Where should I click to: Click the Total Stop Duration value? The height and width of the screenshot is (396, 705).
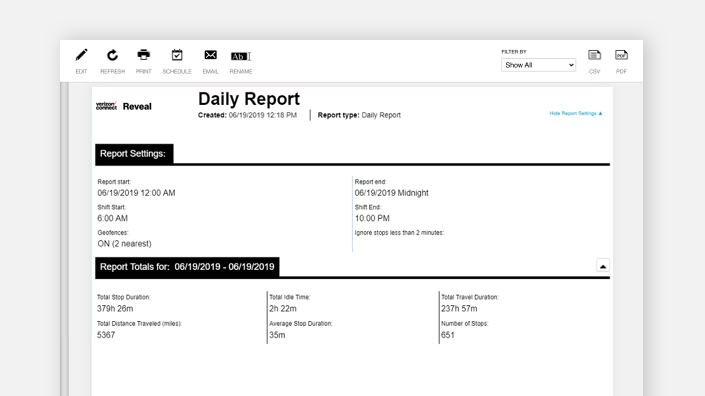[115, 309]
